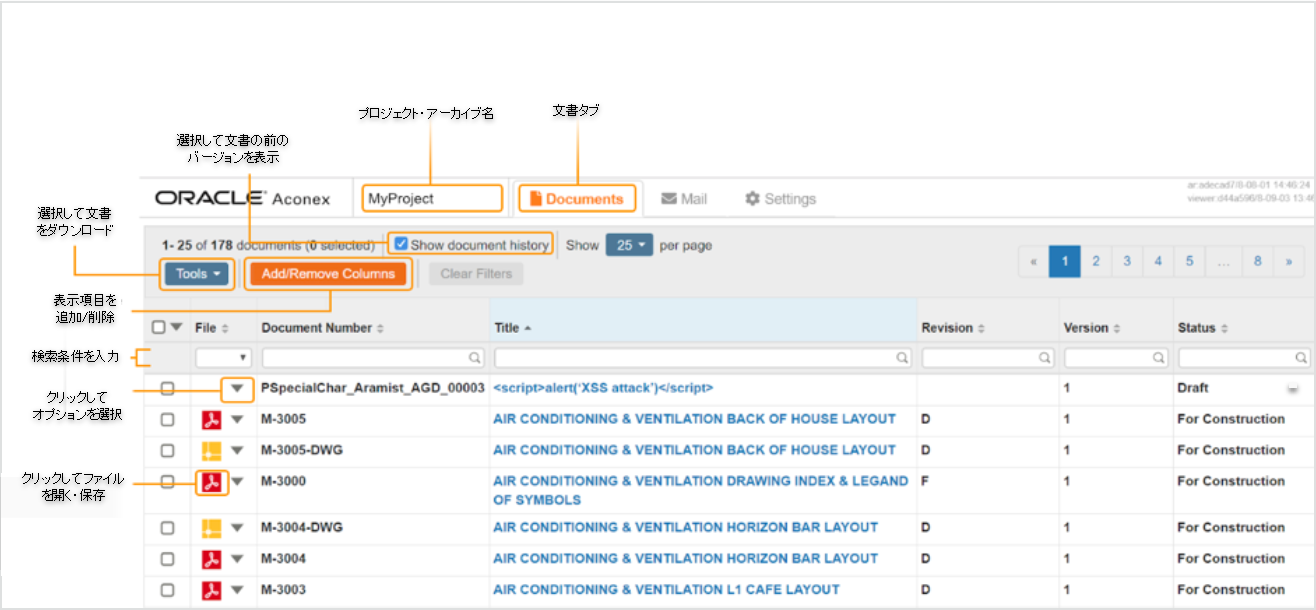Go to page 3 of results

tap(1127, 261)
